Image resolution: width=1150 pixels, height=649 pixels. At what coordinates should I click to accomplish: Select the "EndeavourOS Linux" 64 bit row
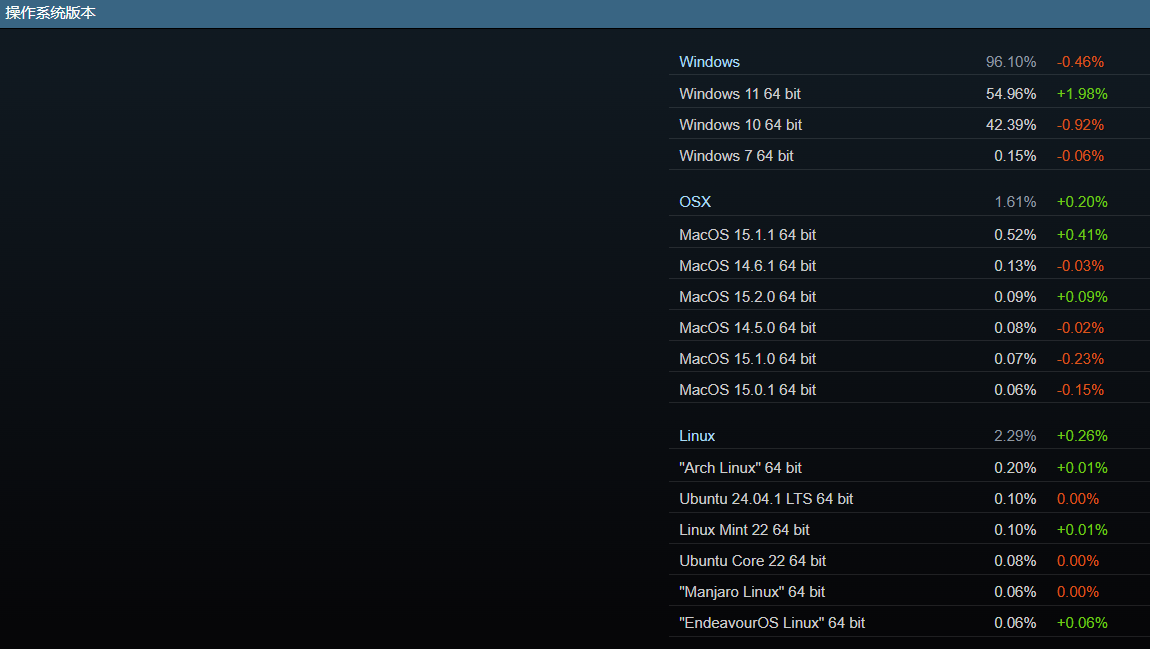coord(909,623)
